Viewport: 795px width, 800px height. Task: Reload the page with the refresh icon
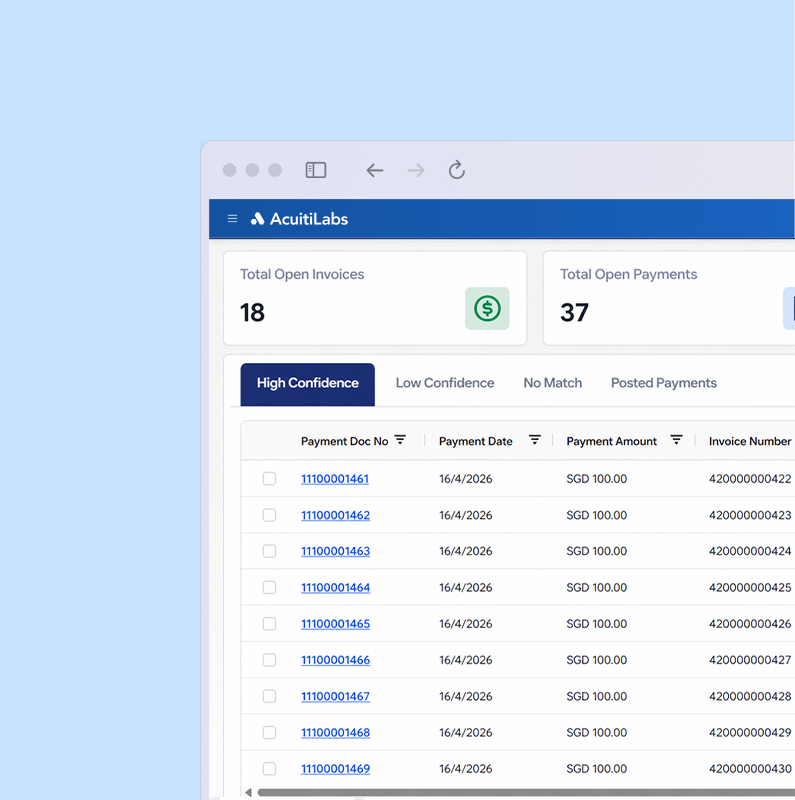(x=457, y=170)
